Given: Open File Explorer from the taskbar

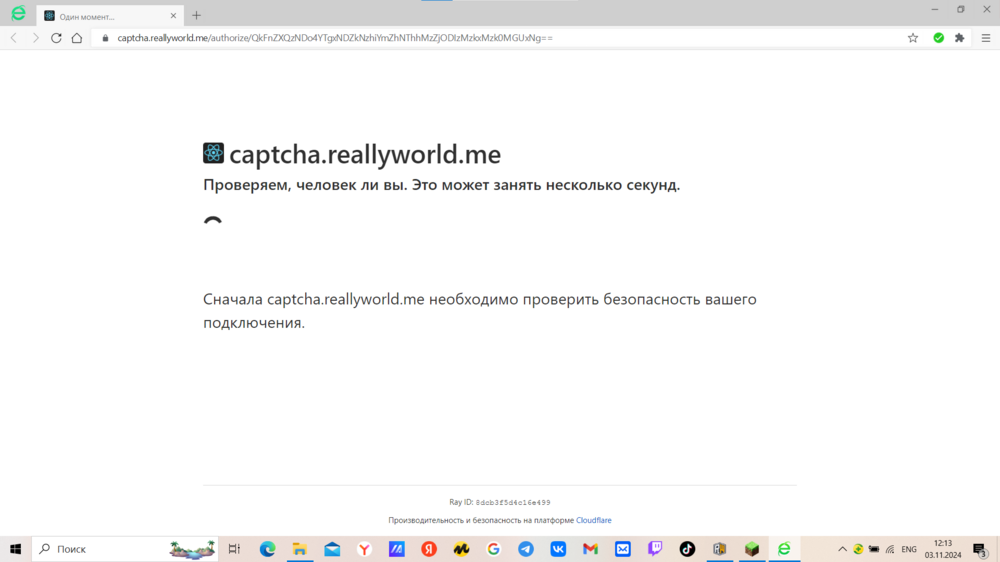Looking at the screenshot, I should click(x=300, y=549).
